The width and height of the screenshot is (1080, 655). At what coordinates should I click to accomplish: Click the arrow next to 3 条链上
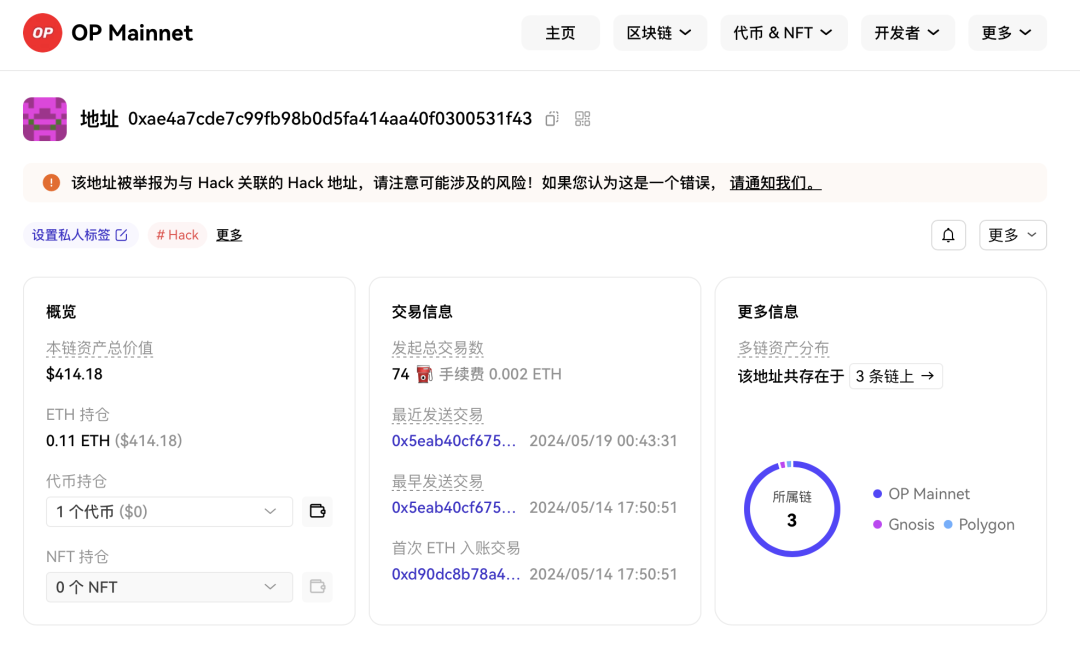pyautogui.click(x=928, y=376)
